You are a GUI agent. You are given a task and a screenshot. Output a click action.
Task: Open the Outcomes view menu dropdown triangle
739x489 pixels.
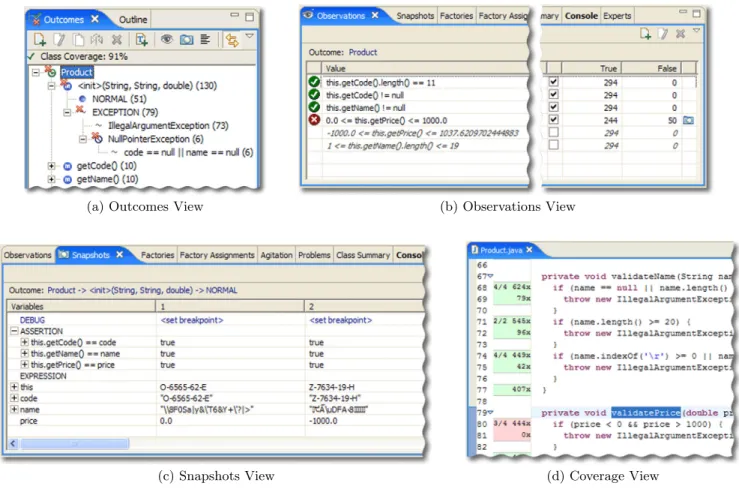click(x=250, y=36)
